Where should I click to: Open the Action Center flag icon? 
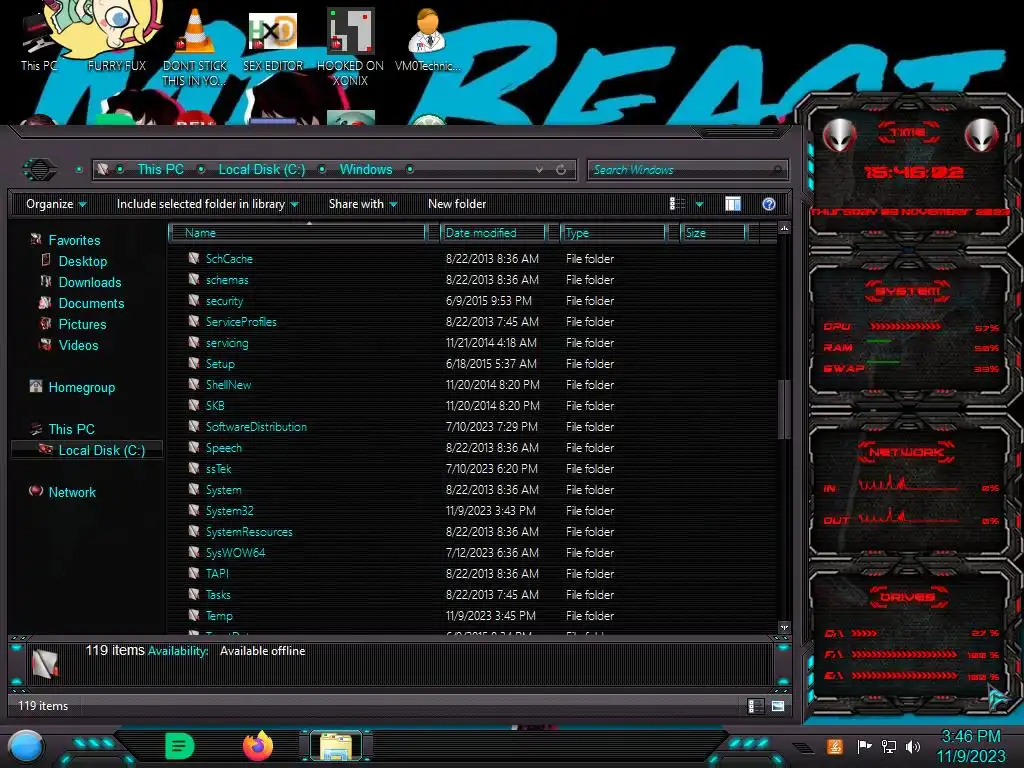pyautogui.click(x=864, y=746)
